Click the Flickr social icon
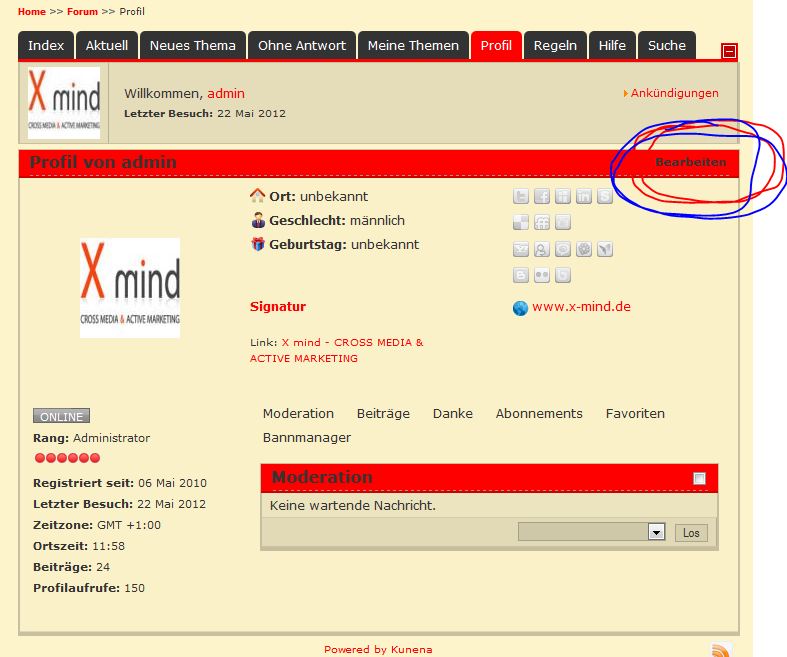The image size is (787, 657). (x=542, y=276)
